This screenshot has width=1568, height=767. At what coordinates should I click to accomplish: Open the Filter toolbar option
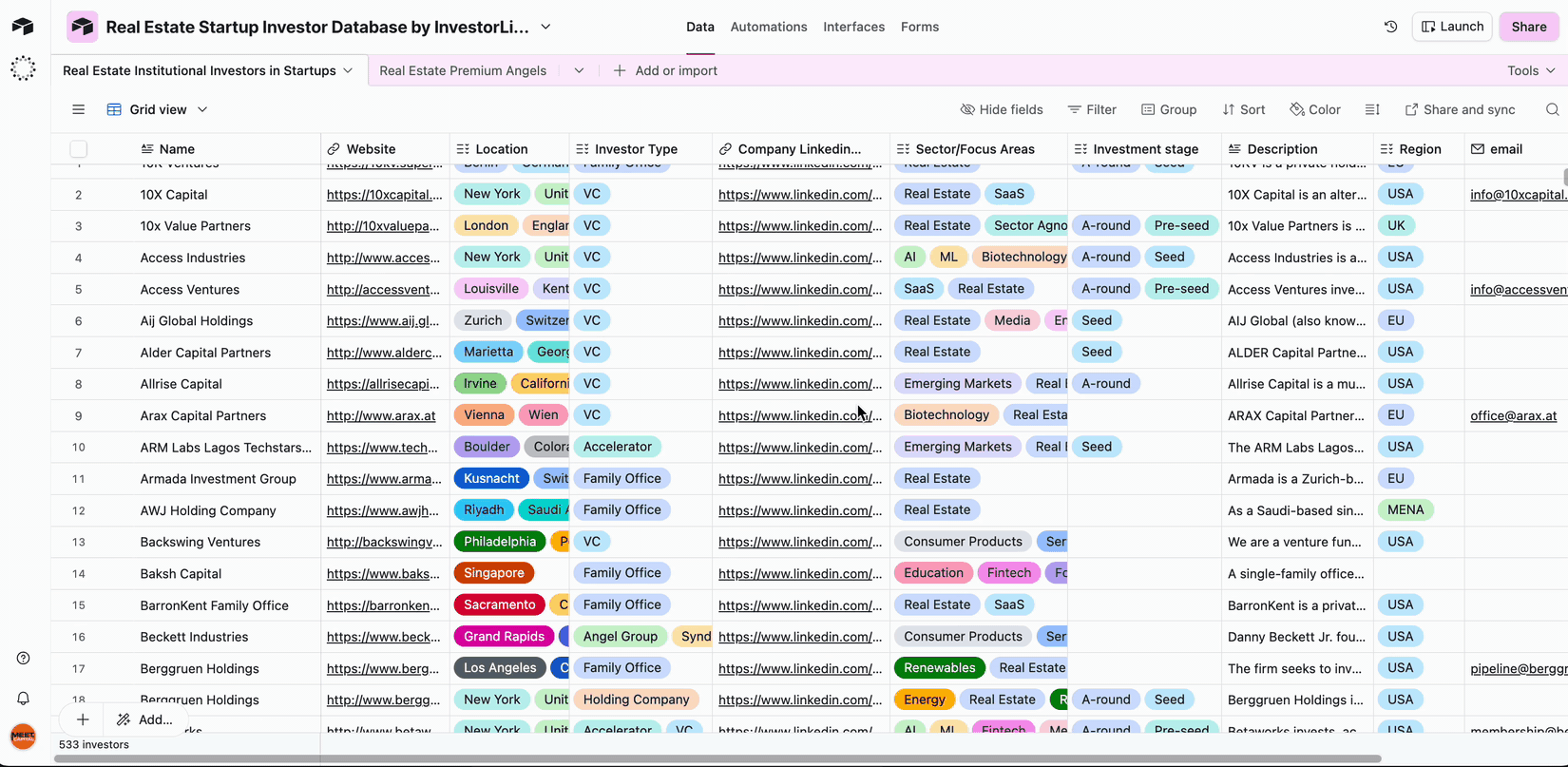point(1092,109)
